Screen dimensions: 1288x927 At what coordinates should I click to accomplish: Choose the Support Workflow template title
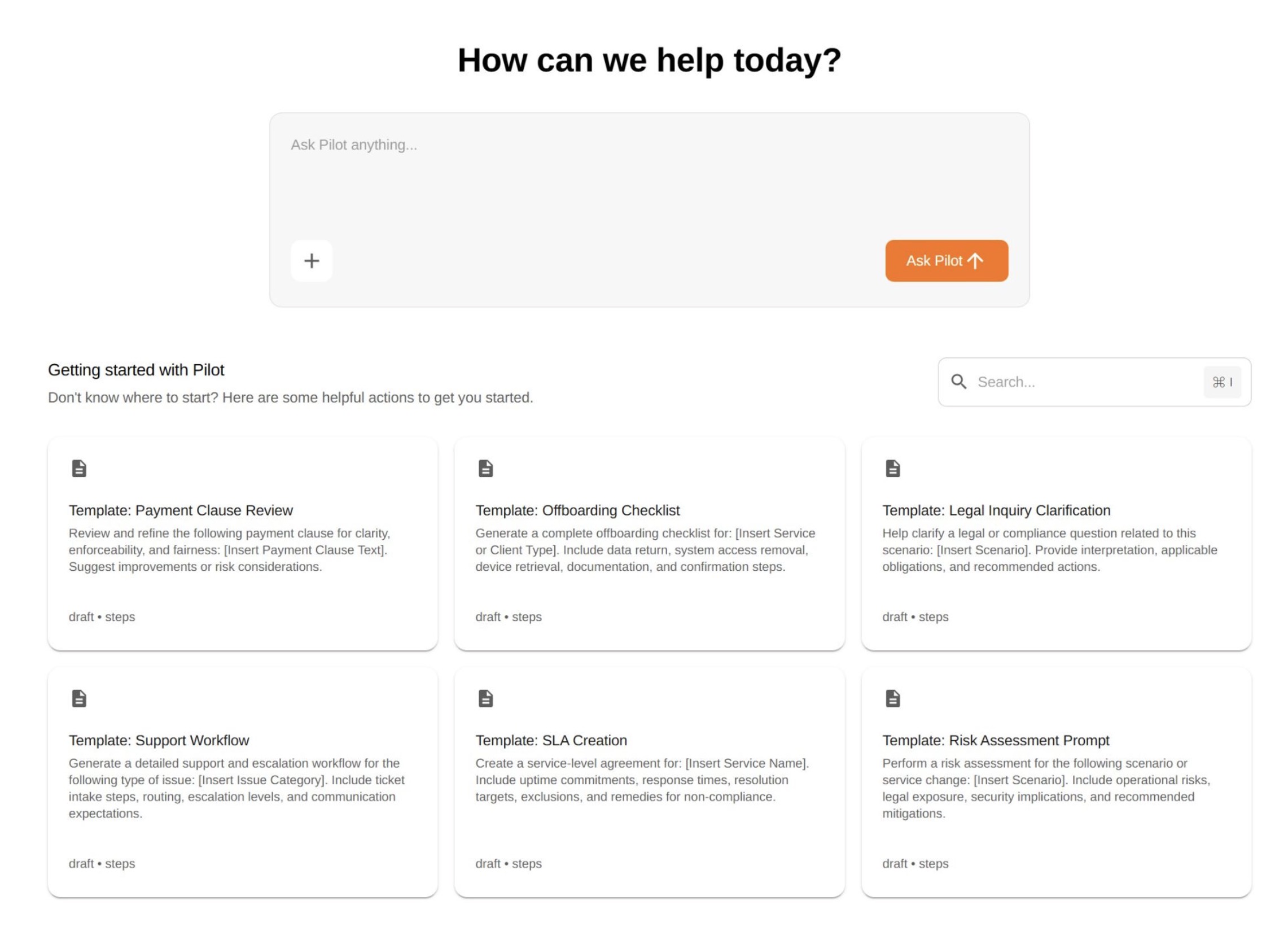click(x=159, y=740)
